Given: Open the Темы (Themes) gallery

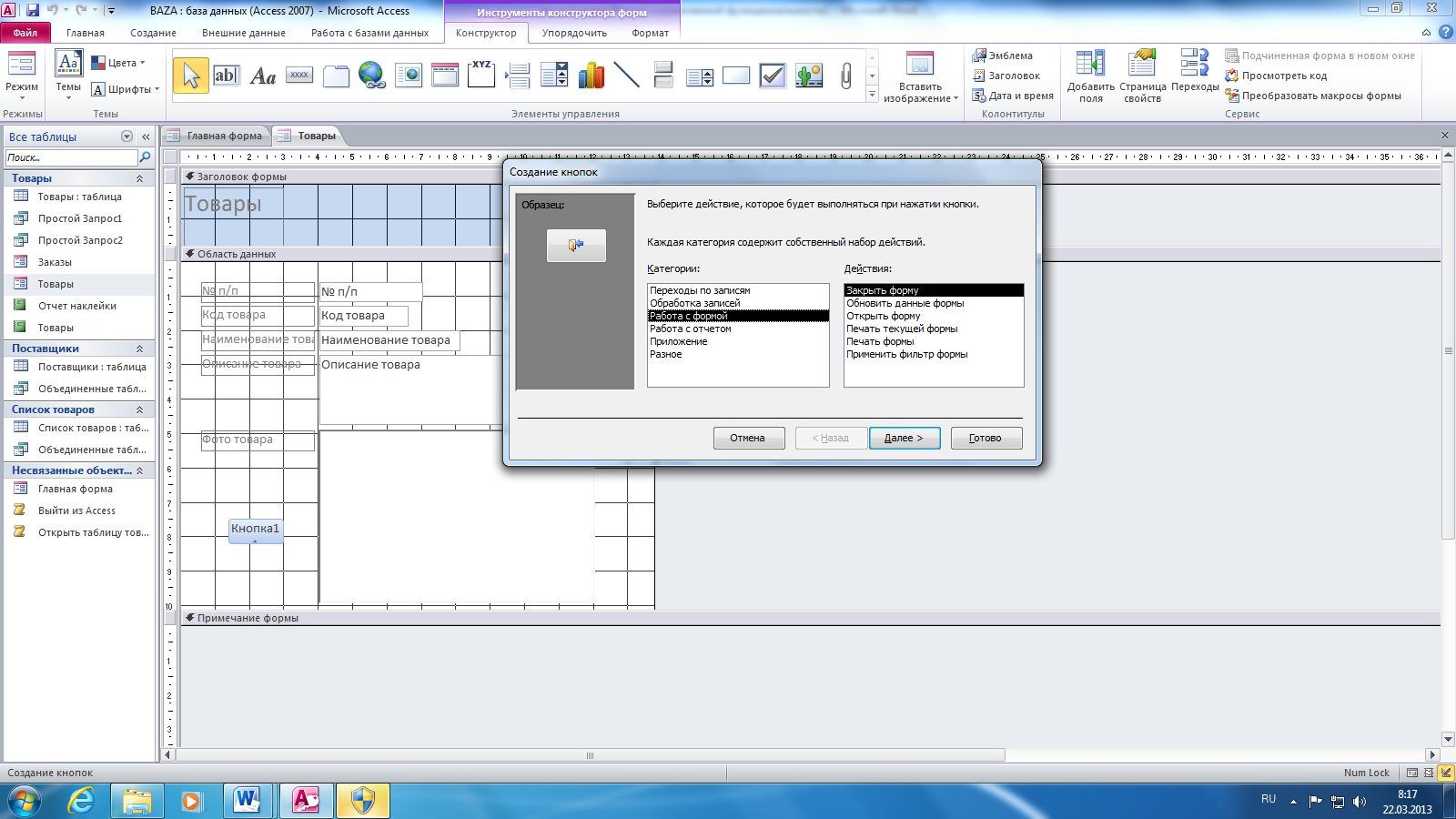Looking at the screenshot, I should pos(68,75).
